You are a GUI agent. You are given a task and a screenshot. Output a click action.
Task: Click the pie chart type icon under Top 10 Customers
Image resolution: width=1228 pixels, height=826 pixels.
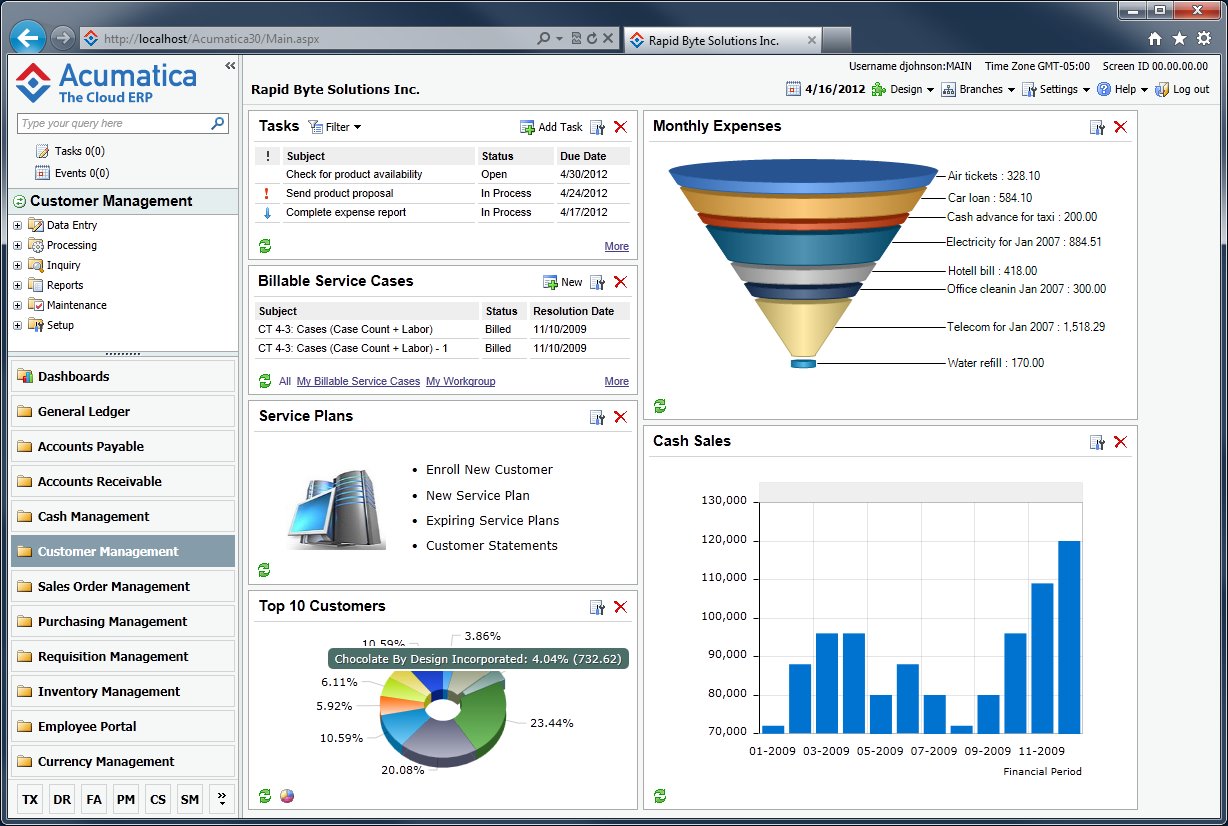(287, 796)
